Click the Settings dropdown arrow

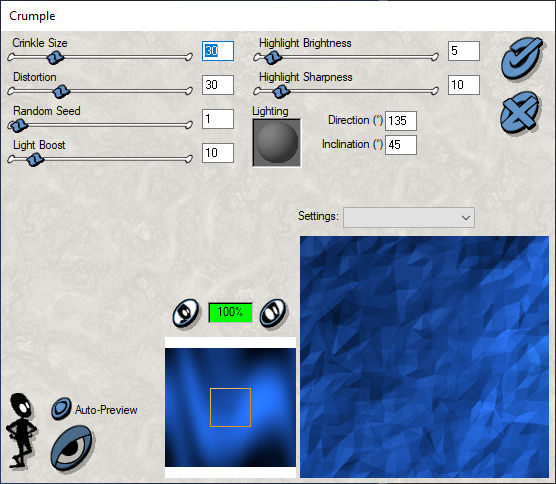466,218
